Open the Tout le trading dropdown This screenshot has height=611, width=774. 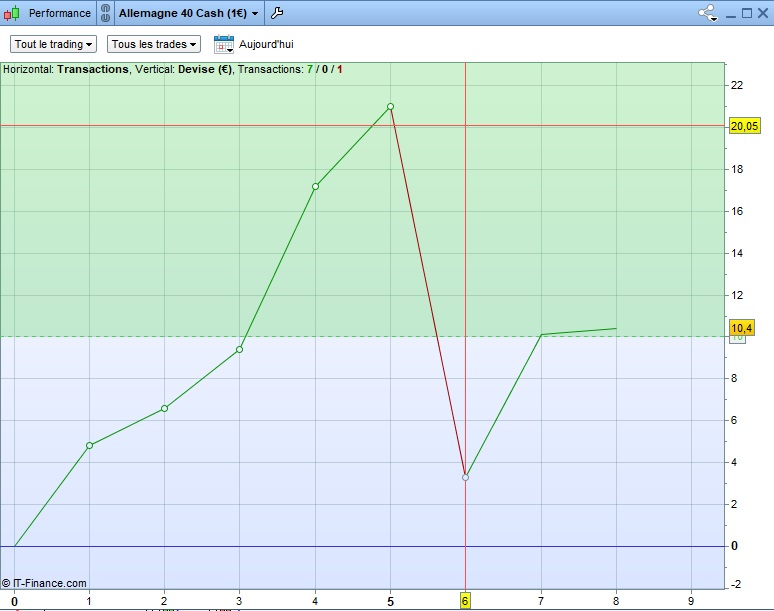(53, 44)
